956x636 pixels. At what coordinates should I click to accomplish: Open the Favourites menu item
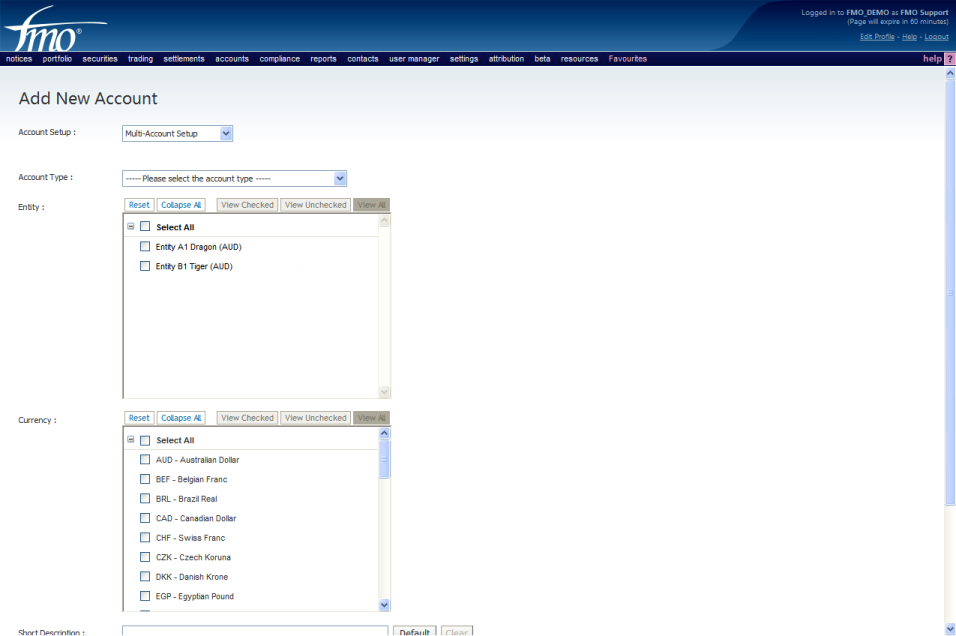click(x=627, y=59)
